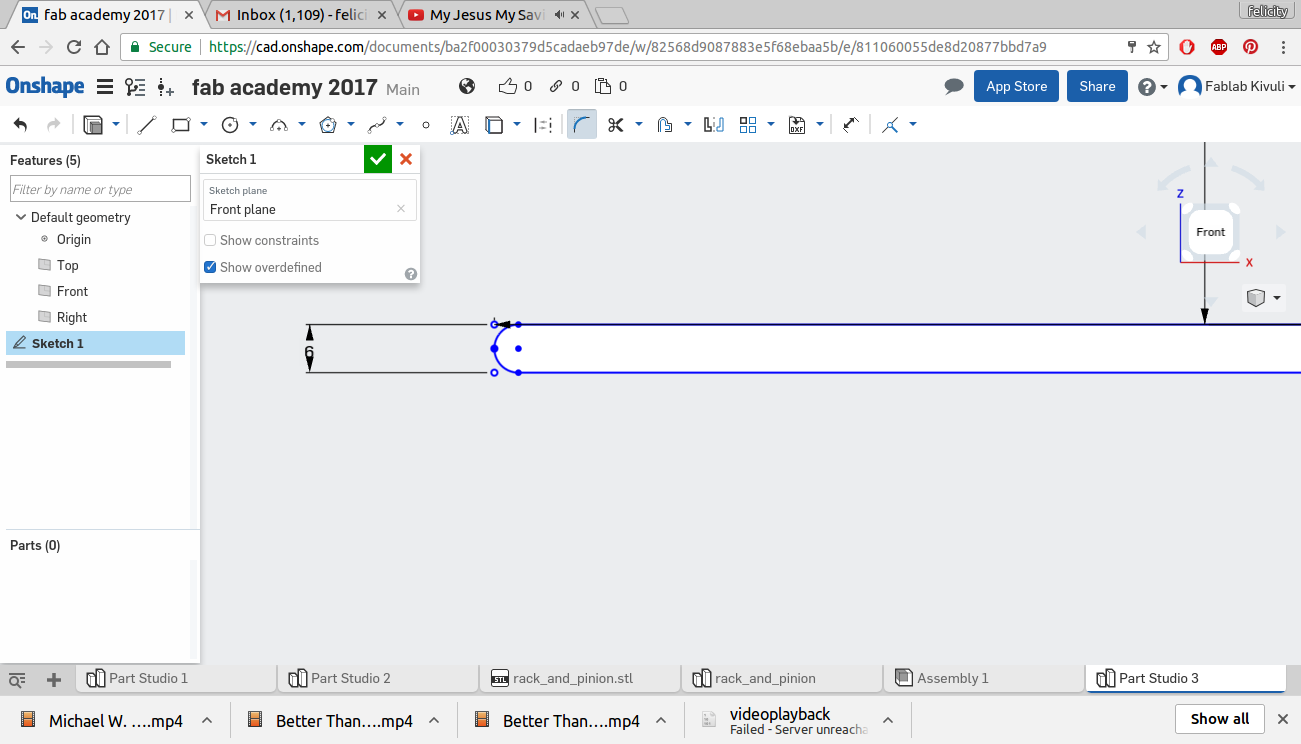Select the Polygon sketch tool
1301x744 pixels.
(328, 125)
